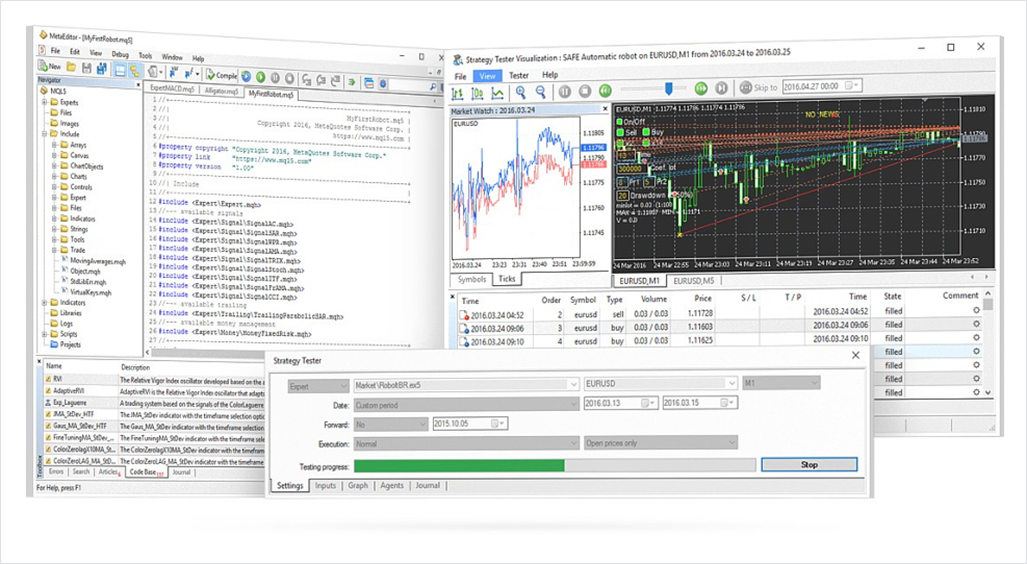
Task: Open the Forward No dropdown
Action: pos(390,424)
